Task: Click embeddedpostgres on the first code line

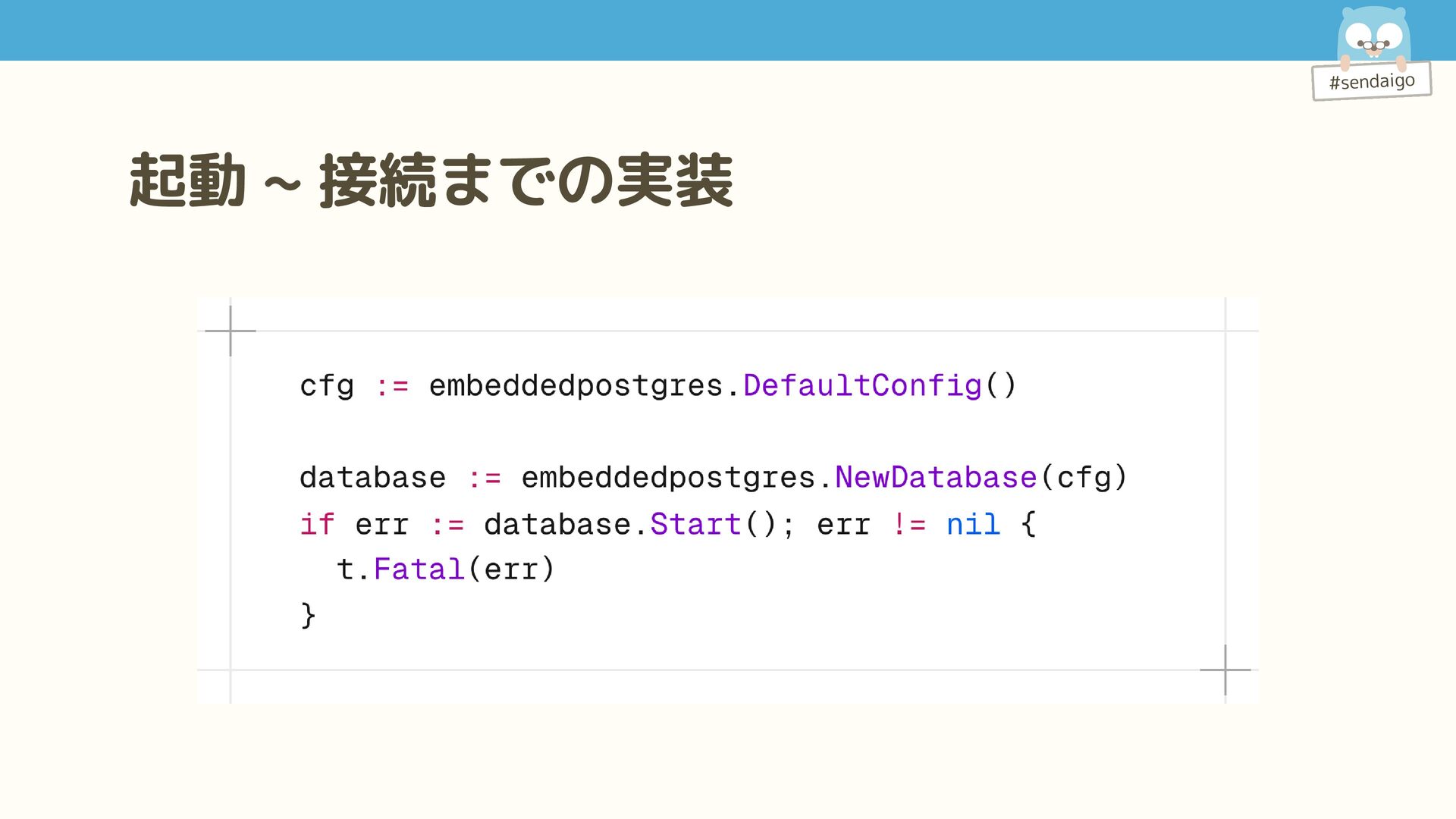Action: coord(576,386)
